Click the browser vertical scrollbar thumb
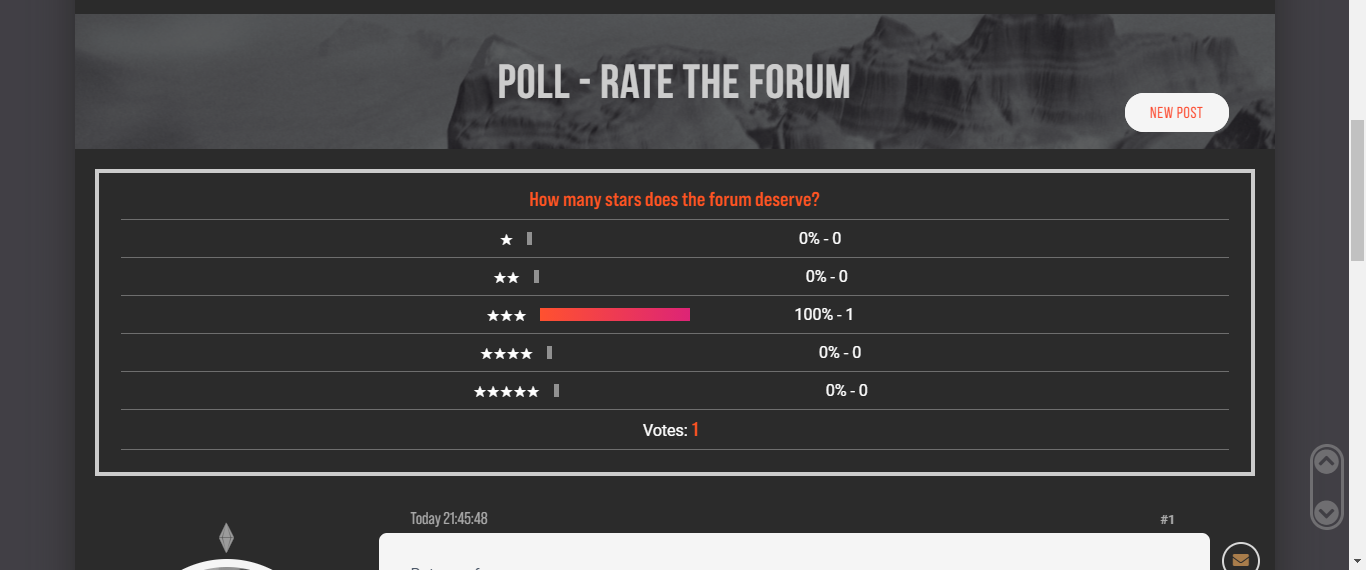Image resolution: width=1366 pixels, height=570 pixels. [1357, 190]
